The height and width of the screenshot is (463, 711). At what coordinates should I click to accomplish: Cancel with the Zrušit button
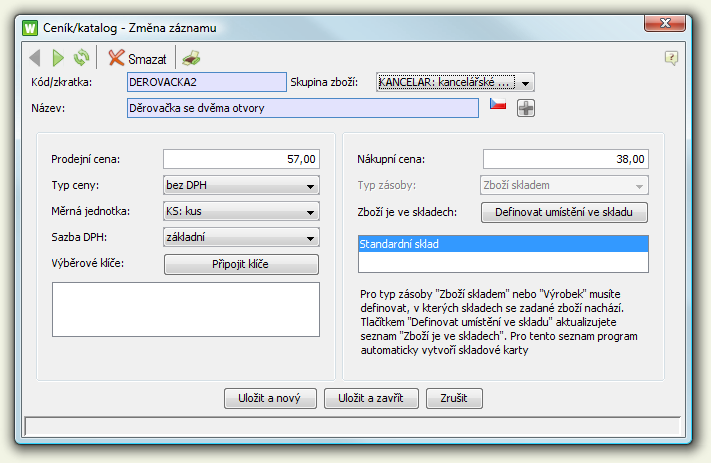click(x=454, y=398)
